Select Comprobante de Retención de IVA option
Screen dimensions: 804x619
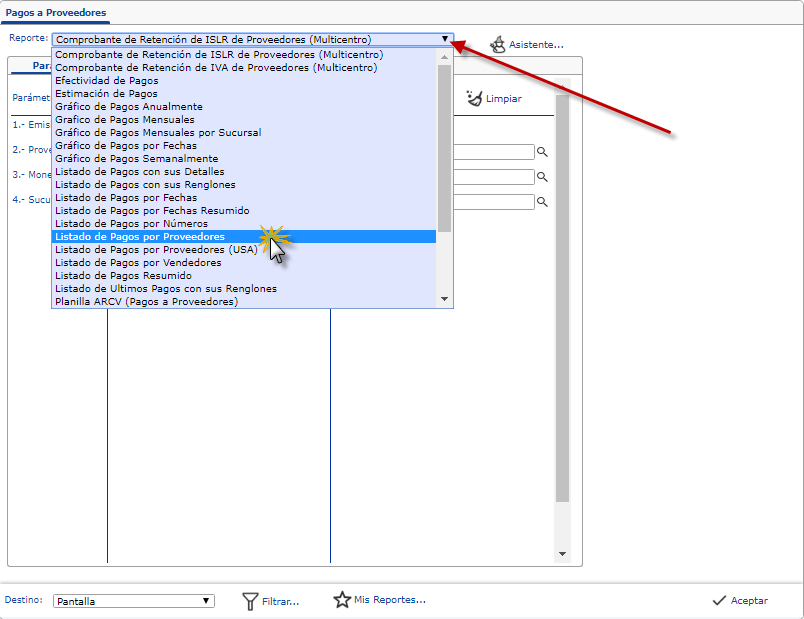tap(245, 68)
